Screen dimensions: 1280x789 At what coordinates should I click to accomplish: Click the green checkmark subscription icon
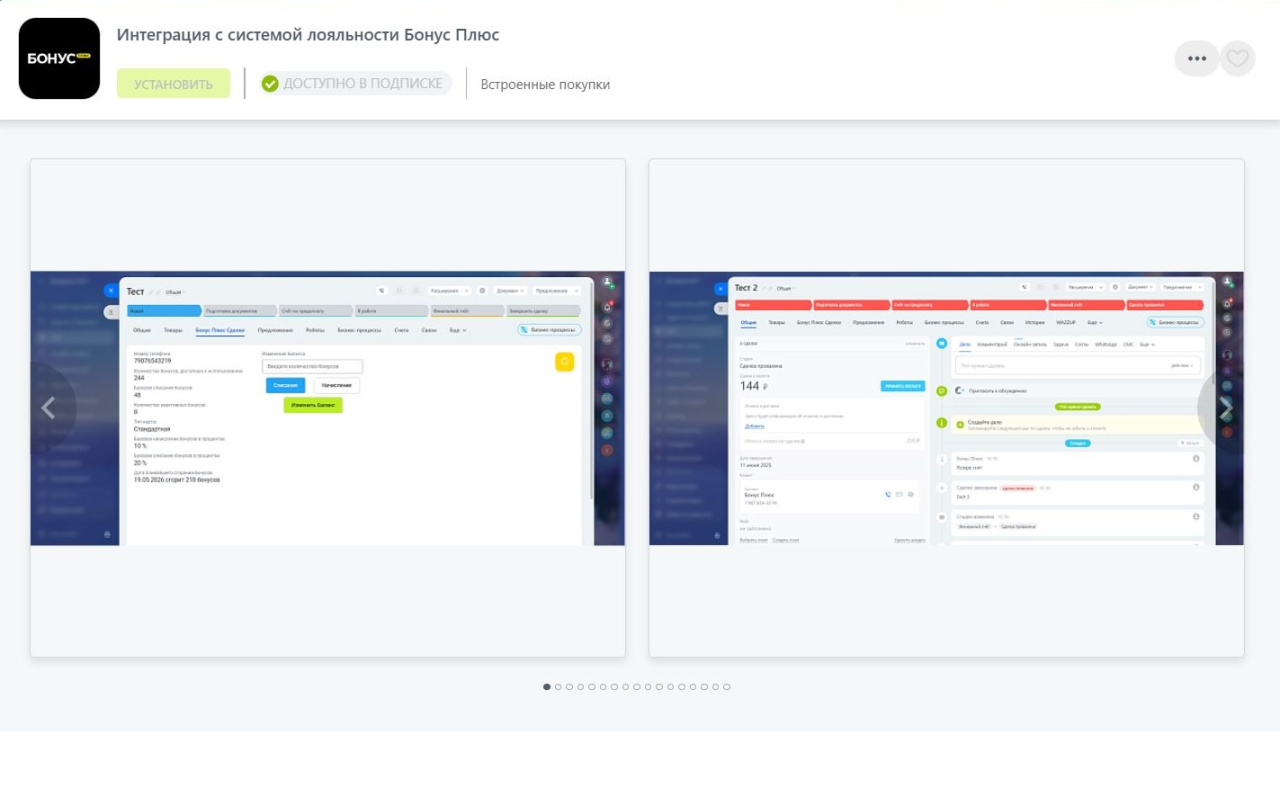pos(270,83)
